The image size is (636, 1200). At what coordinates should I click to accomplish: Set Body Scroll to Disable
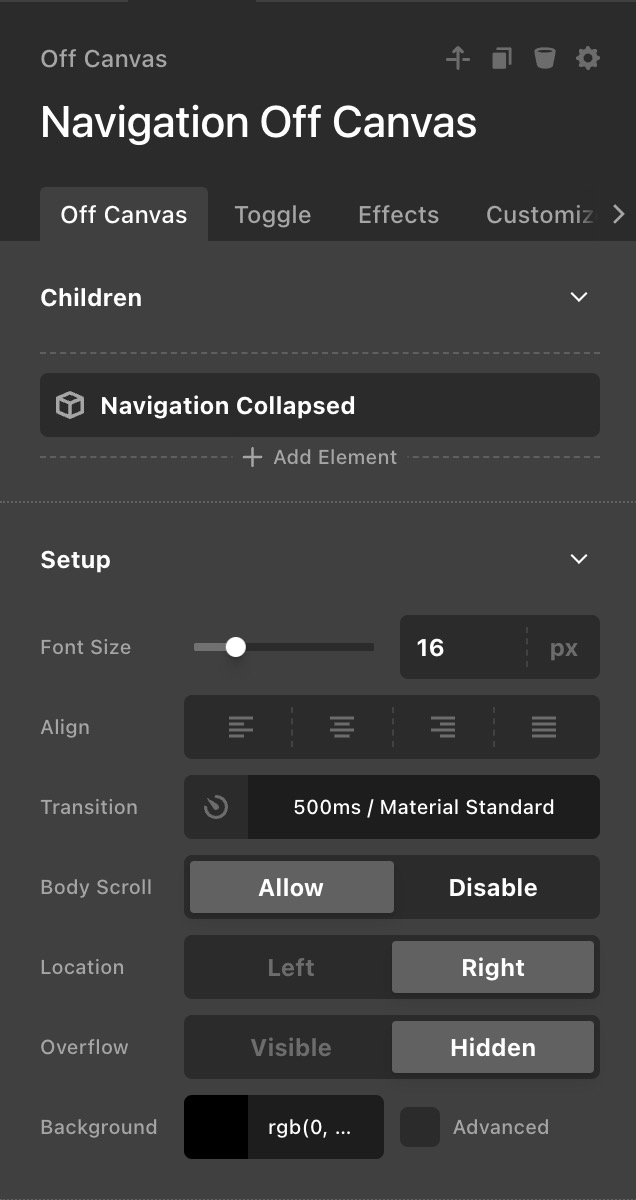[x=493, y=887]
